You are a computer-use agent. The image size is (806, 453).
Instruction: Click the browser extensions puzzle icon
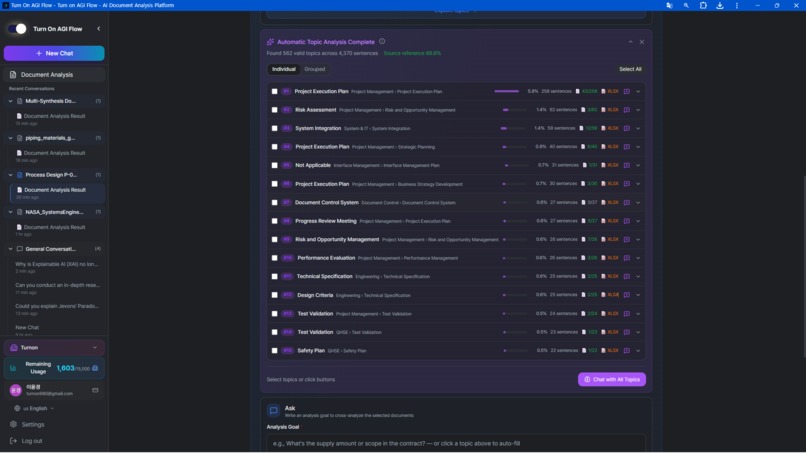pyautogui.click(x=703, y=5)
